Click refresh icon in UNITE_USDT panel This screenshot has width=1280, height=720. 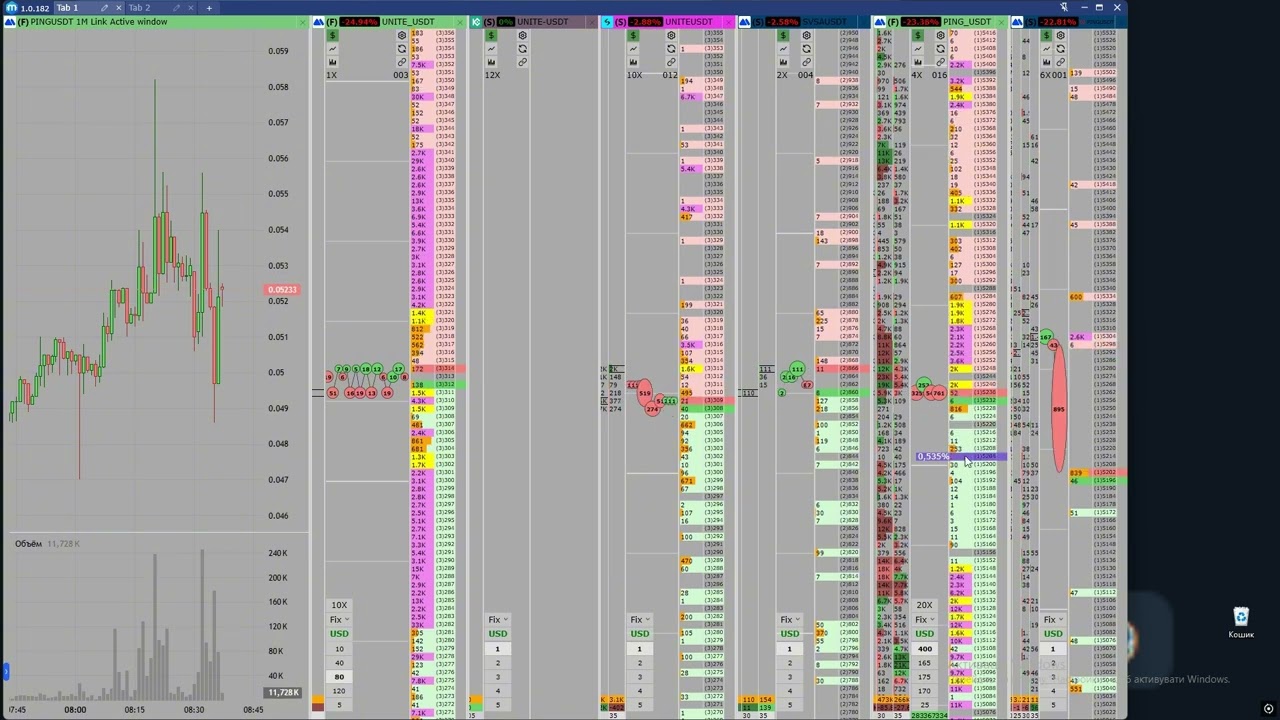click(402, 49)
